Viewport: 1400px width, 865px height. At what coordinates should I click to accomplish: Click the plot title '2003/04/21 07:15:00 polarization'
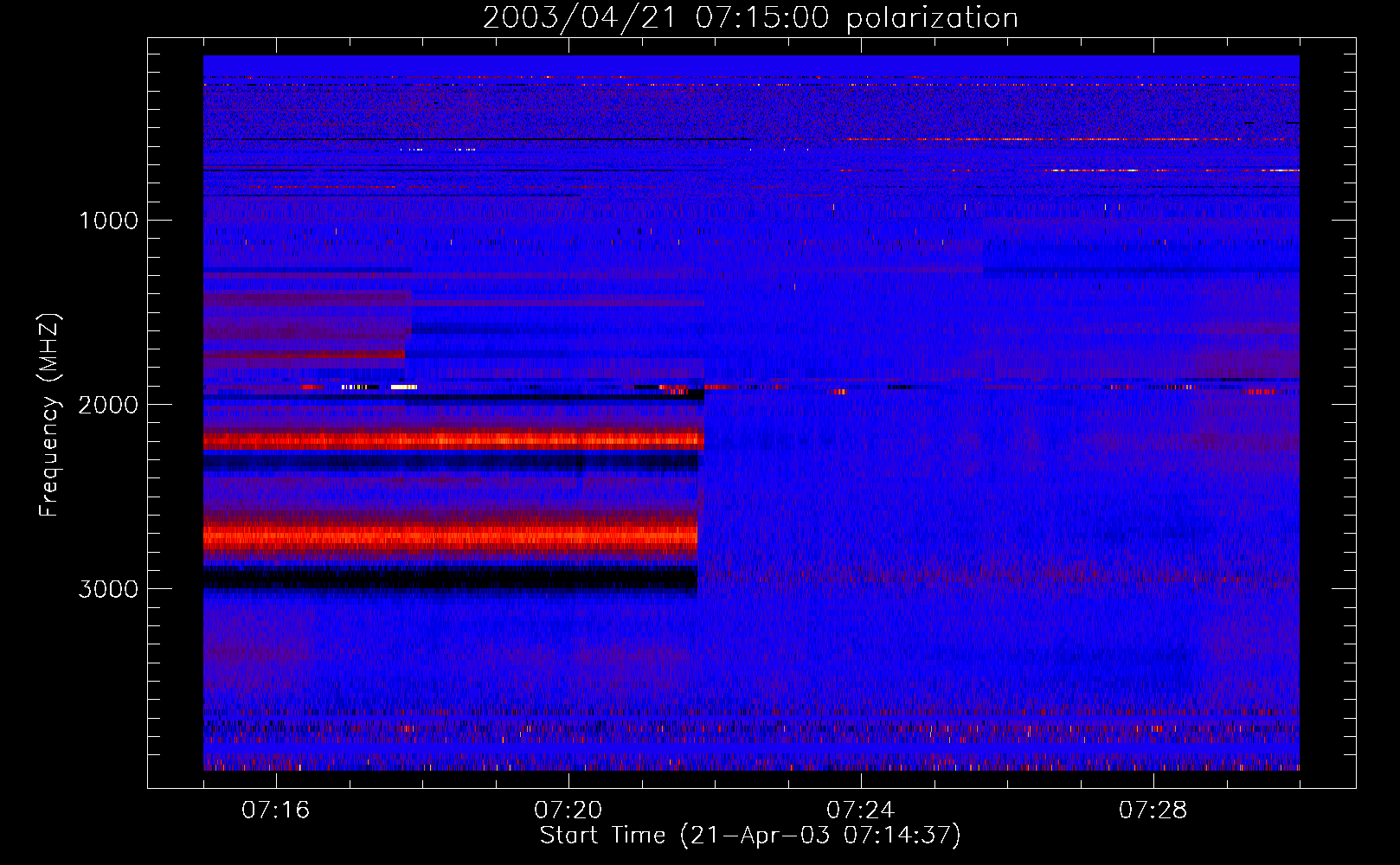(x=750, y=18)
